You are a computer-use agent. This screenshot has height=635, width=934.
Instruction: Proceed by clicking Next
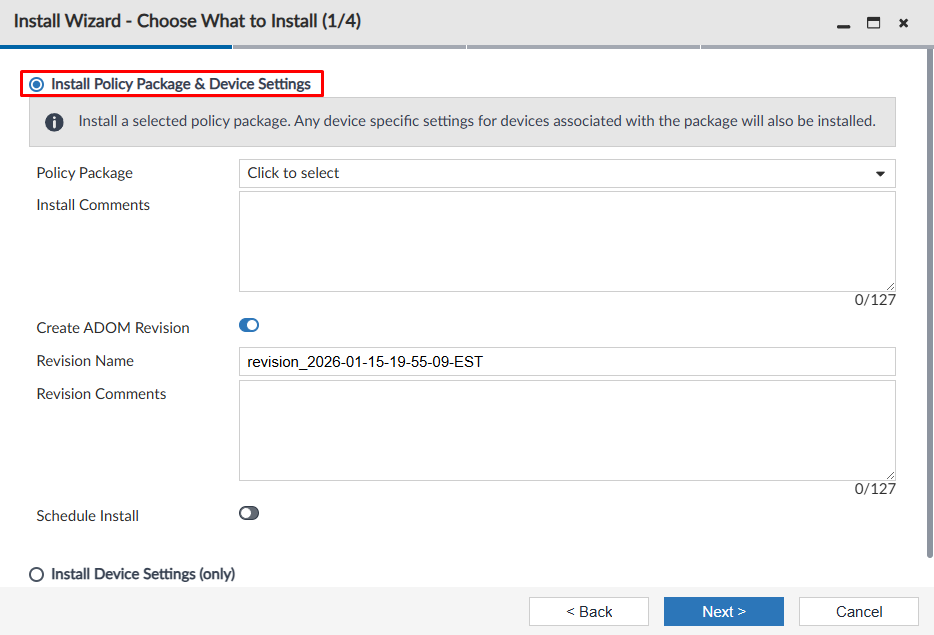tap(723, 611)
